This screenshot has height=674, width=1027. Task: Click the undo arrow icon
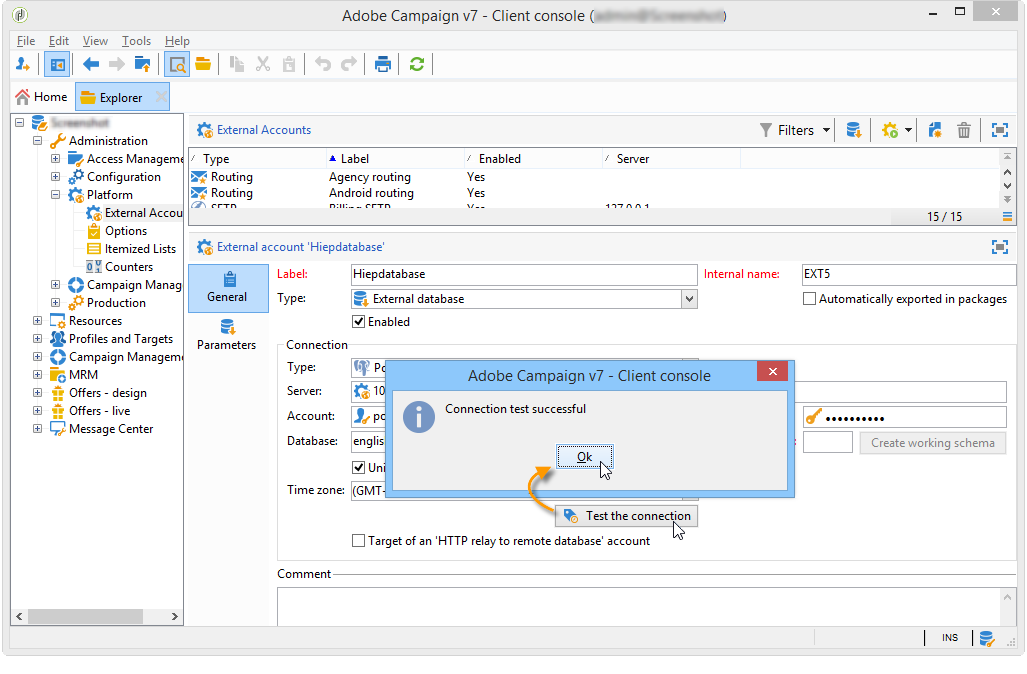pyautogui.click(x=323, y=64)
